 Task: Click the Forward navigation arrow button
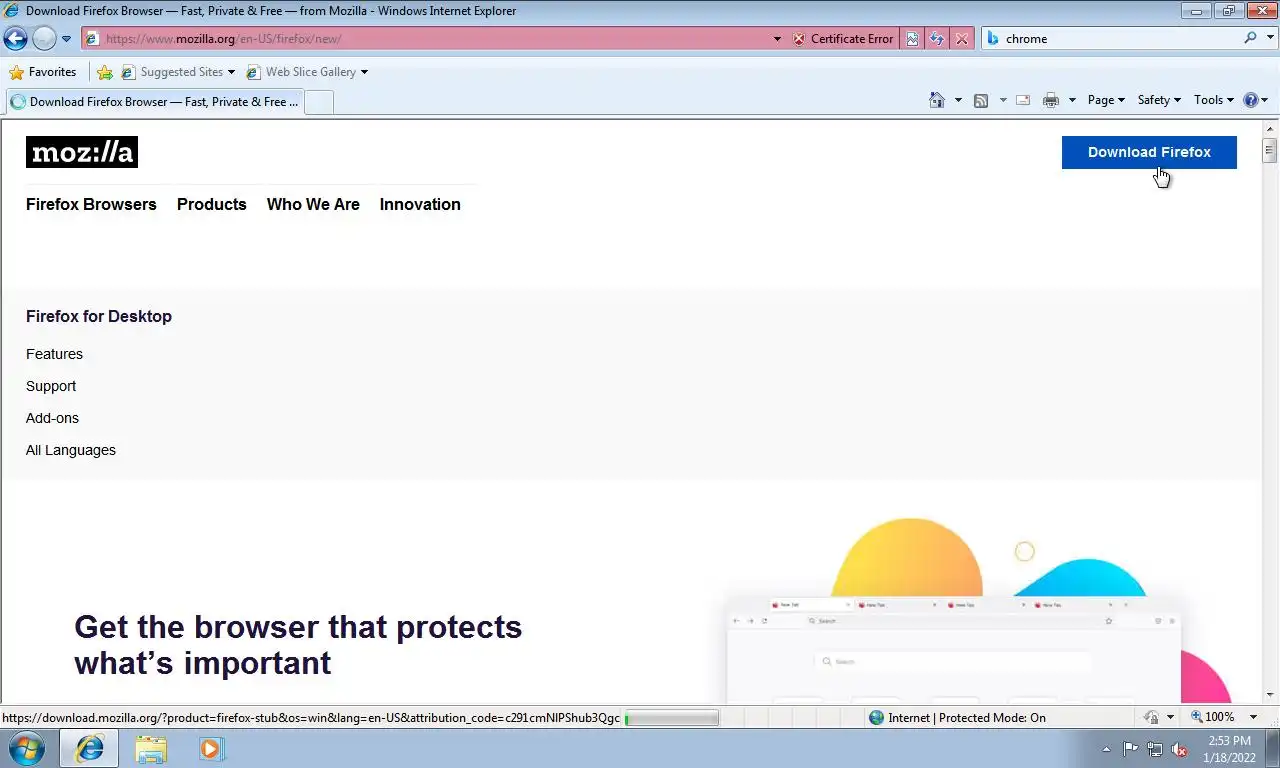click(44, 39)
